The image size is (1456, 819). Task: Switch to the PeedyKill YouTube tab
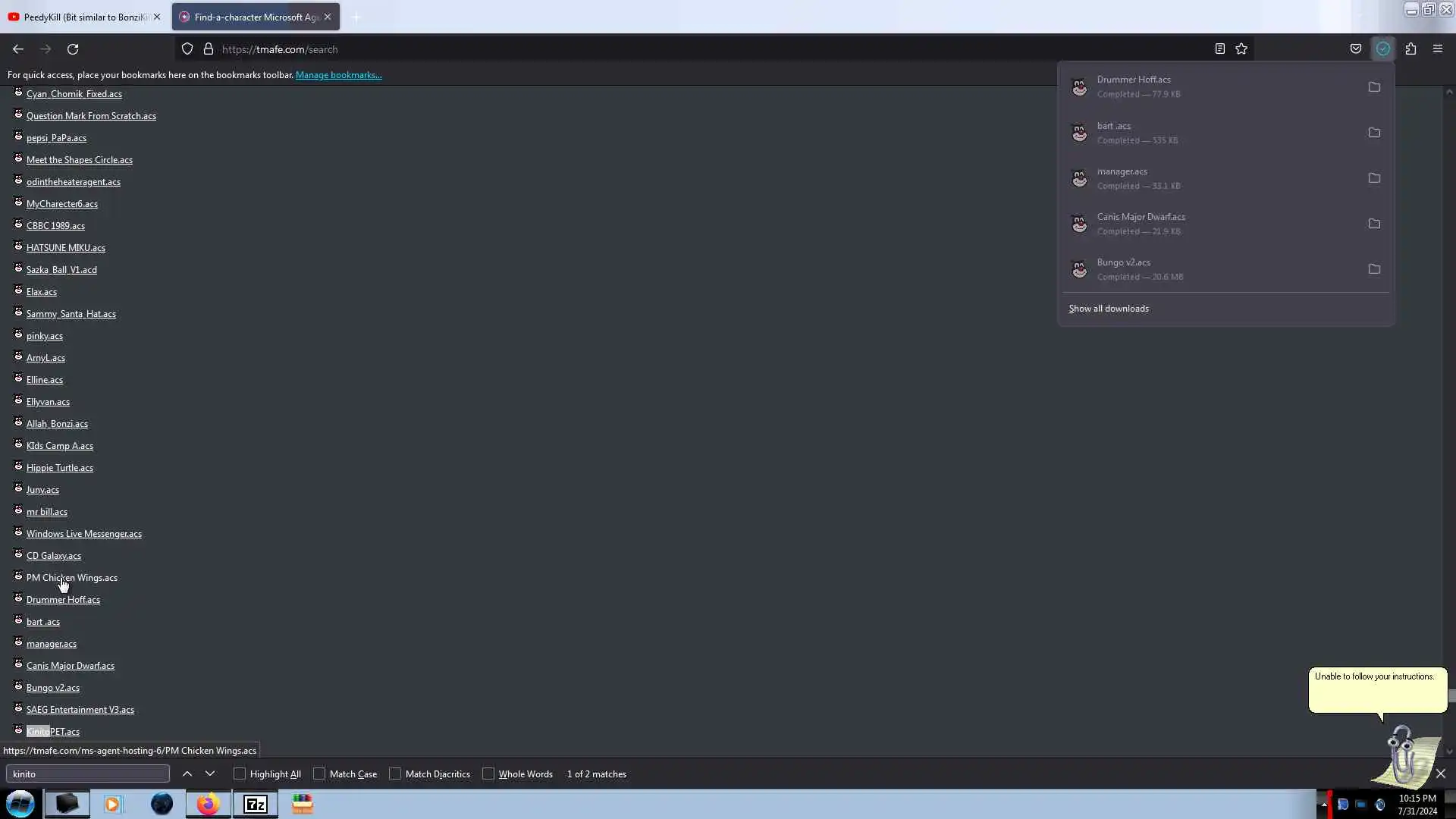coord(80,17)
